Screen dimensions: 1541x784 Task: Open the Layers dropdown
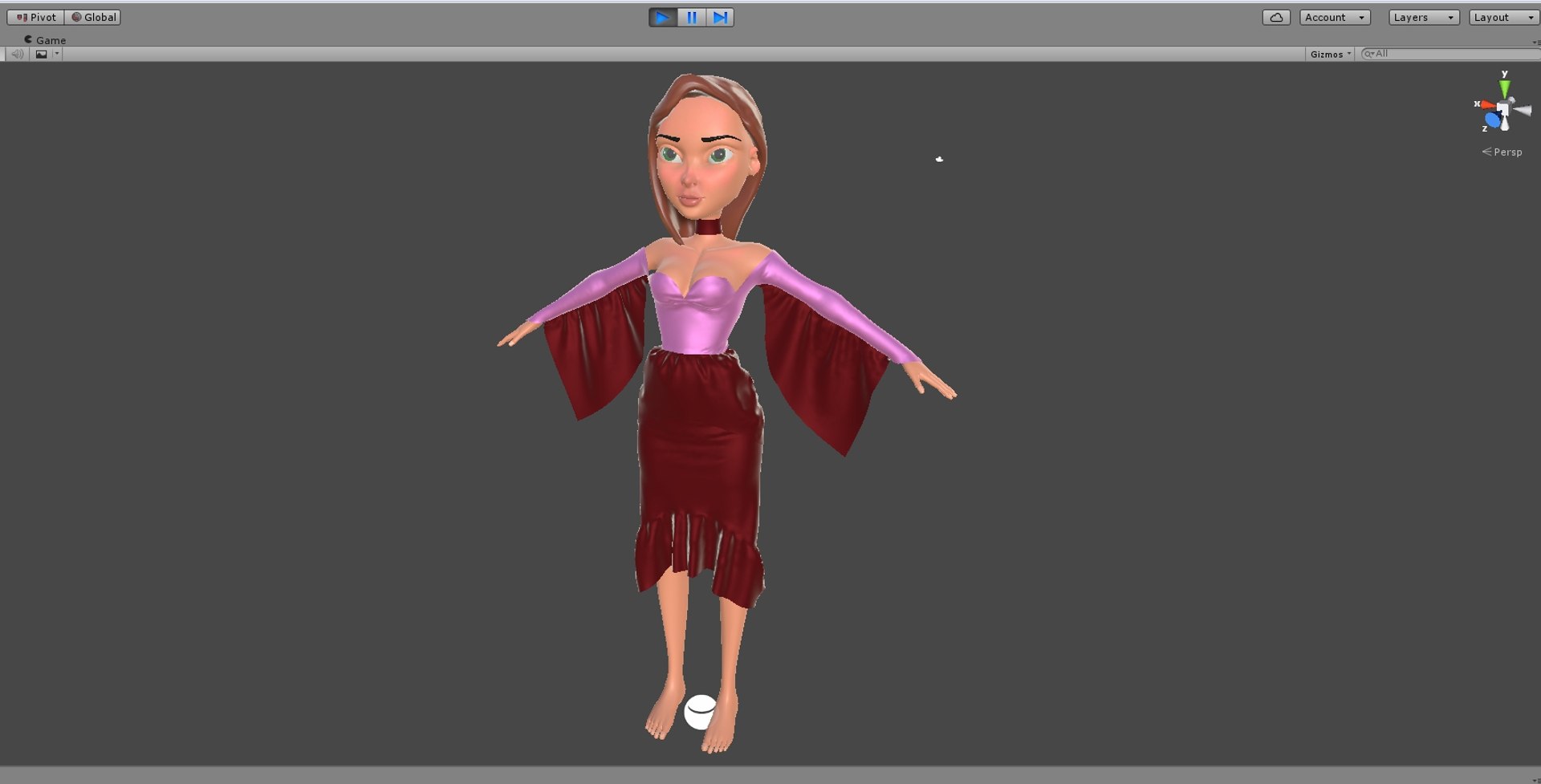click(1424, 17)
